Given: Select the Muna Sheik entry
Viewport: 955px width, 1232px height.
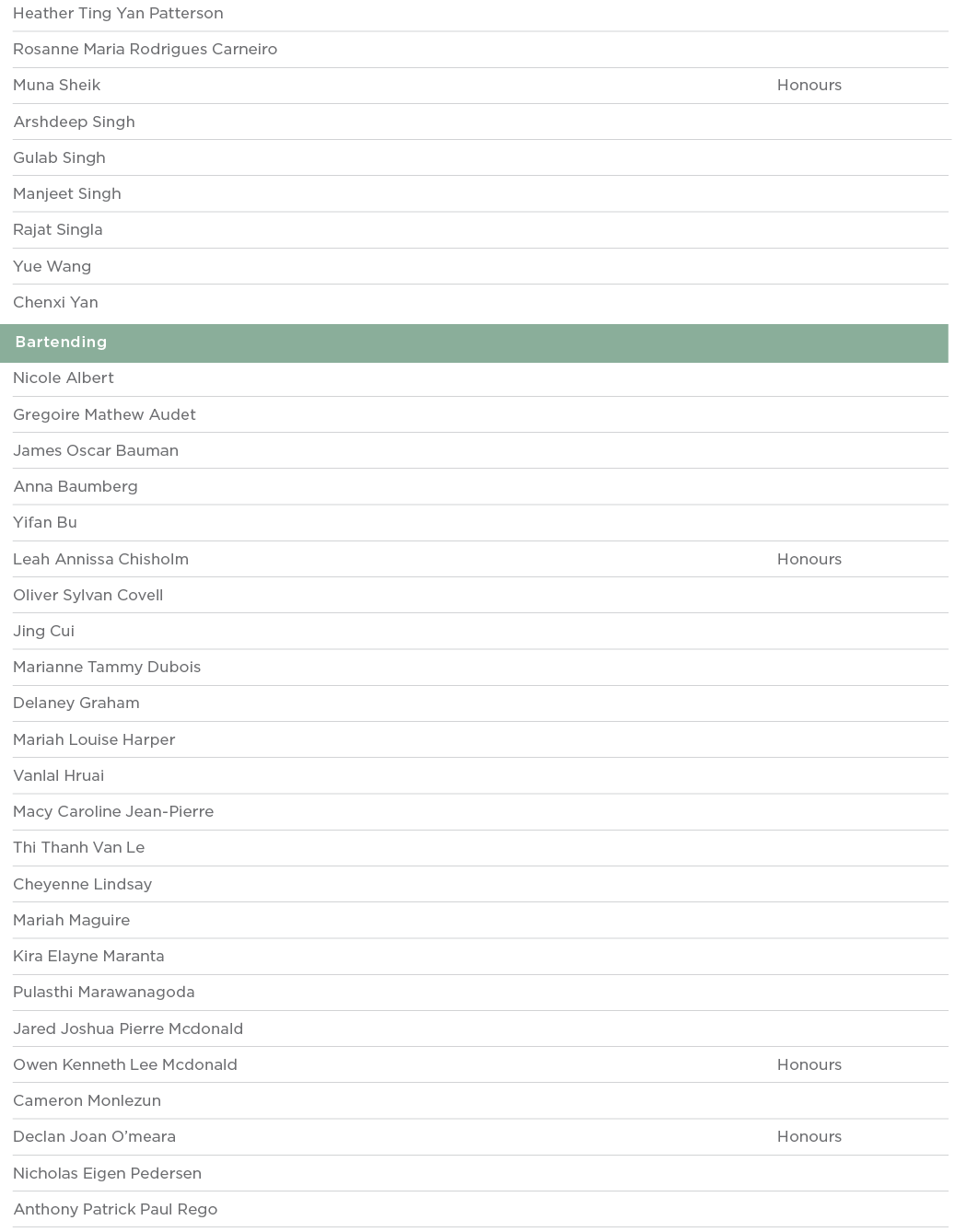Looking at the screenshot, I should click(x=57, y=86).
